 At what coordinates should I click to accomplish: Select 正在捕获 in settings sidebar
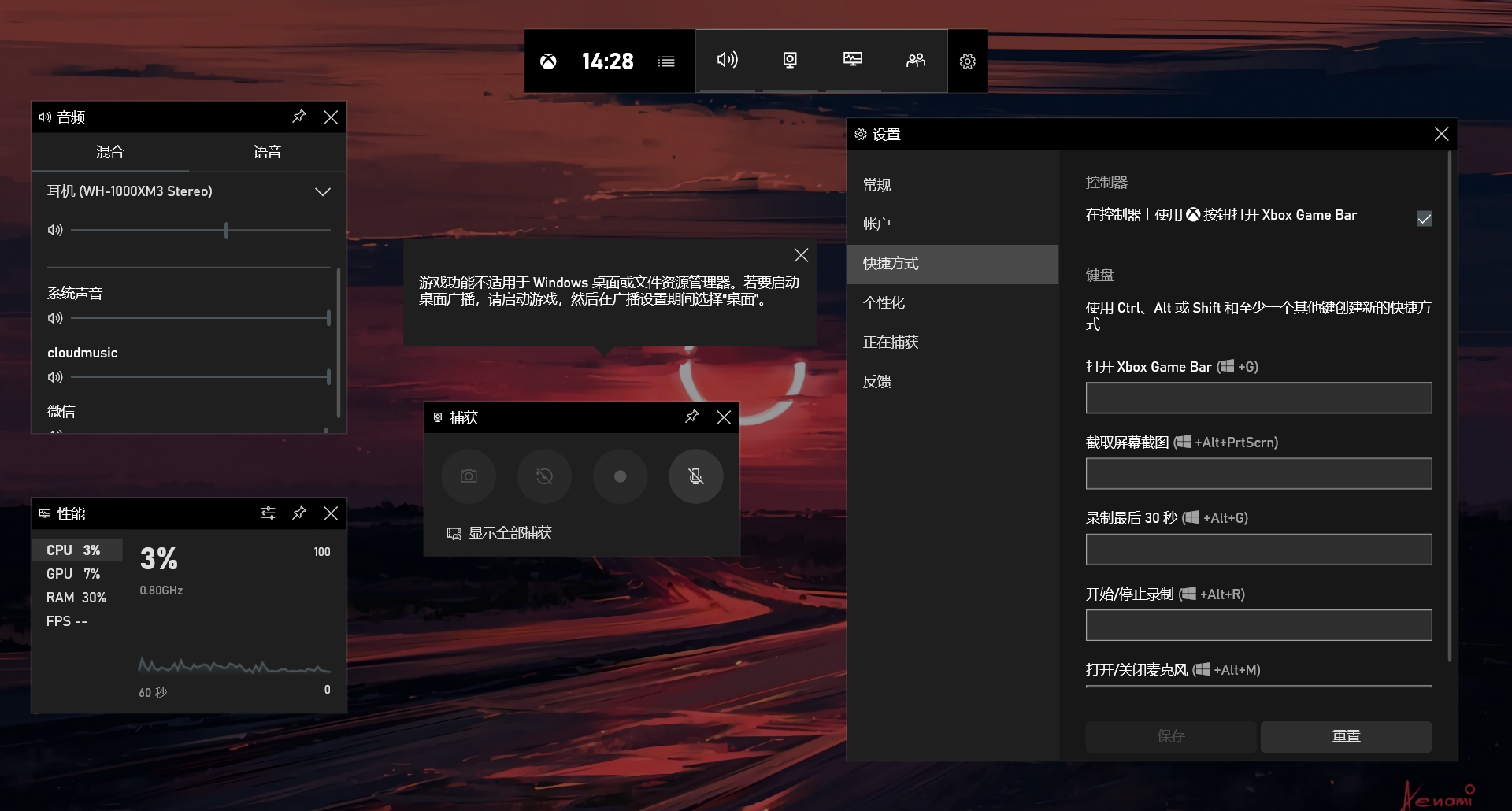(891, 343)
